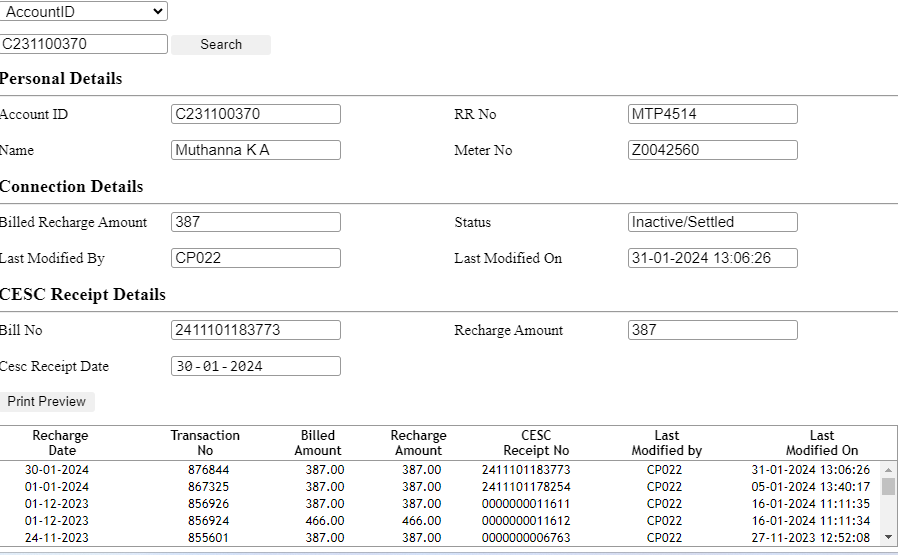Click the search box containing C231100370
898x555 pixels.
pos(84,44)
